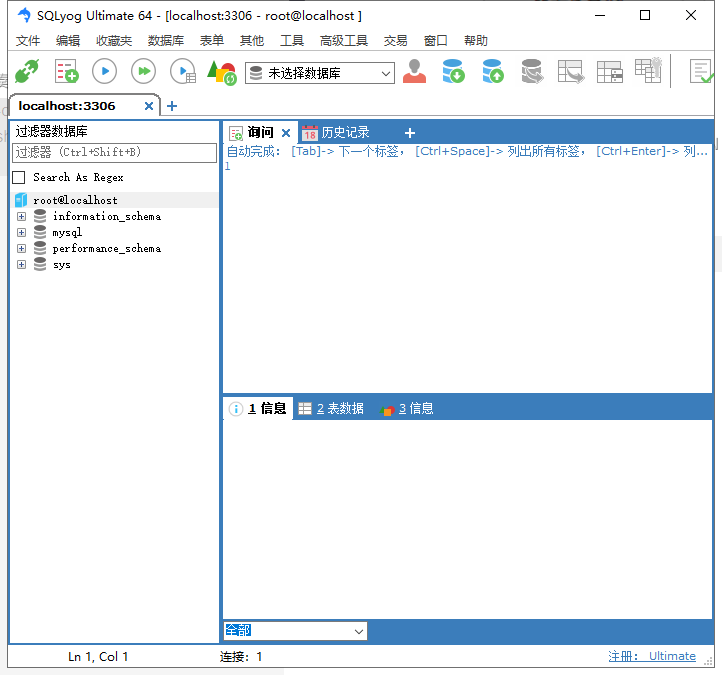The image size is (722, 675).
Task: Open the 交易 menu
Action: [x=396, y=41]
